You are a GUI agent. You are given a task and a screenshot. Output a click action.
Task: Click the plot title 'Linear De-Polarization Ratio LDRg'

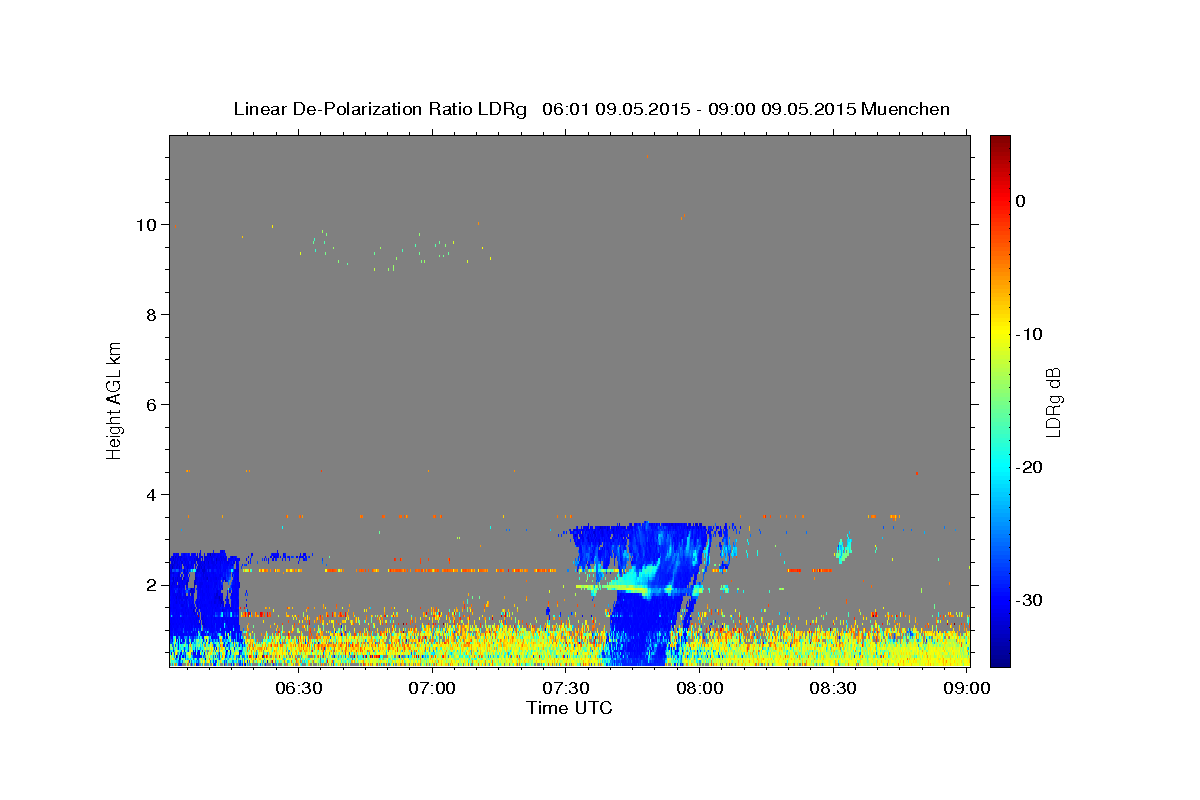click(x=379, y=109)
